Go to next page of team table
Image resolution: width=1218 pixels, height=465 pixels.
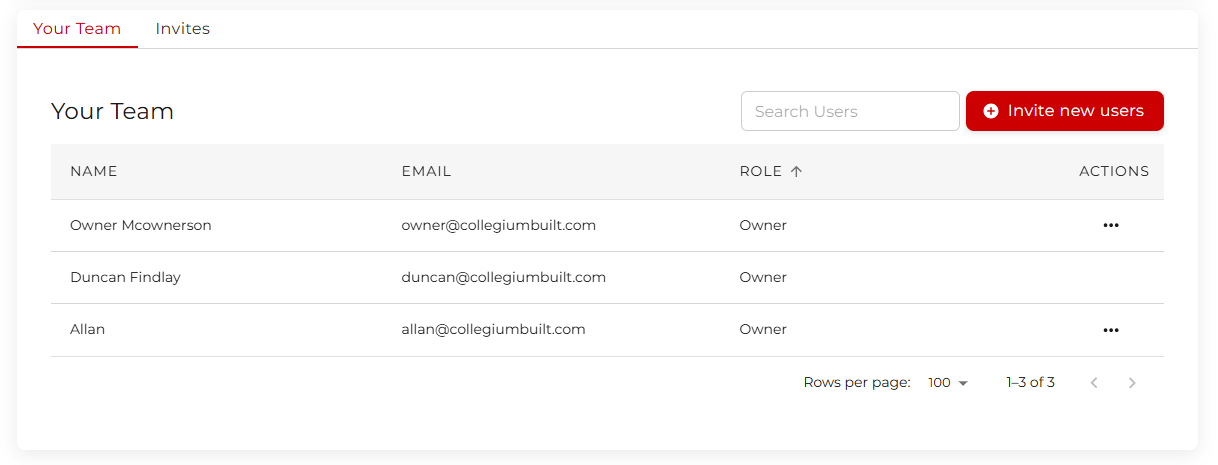1132,383
